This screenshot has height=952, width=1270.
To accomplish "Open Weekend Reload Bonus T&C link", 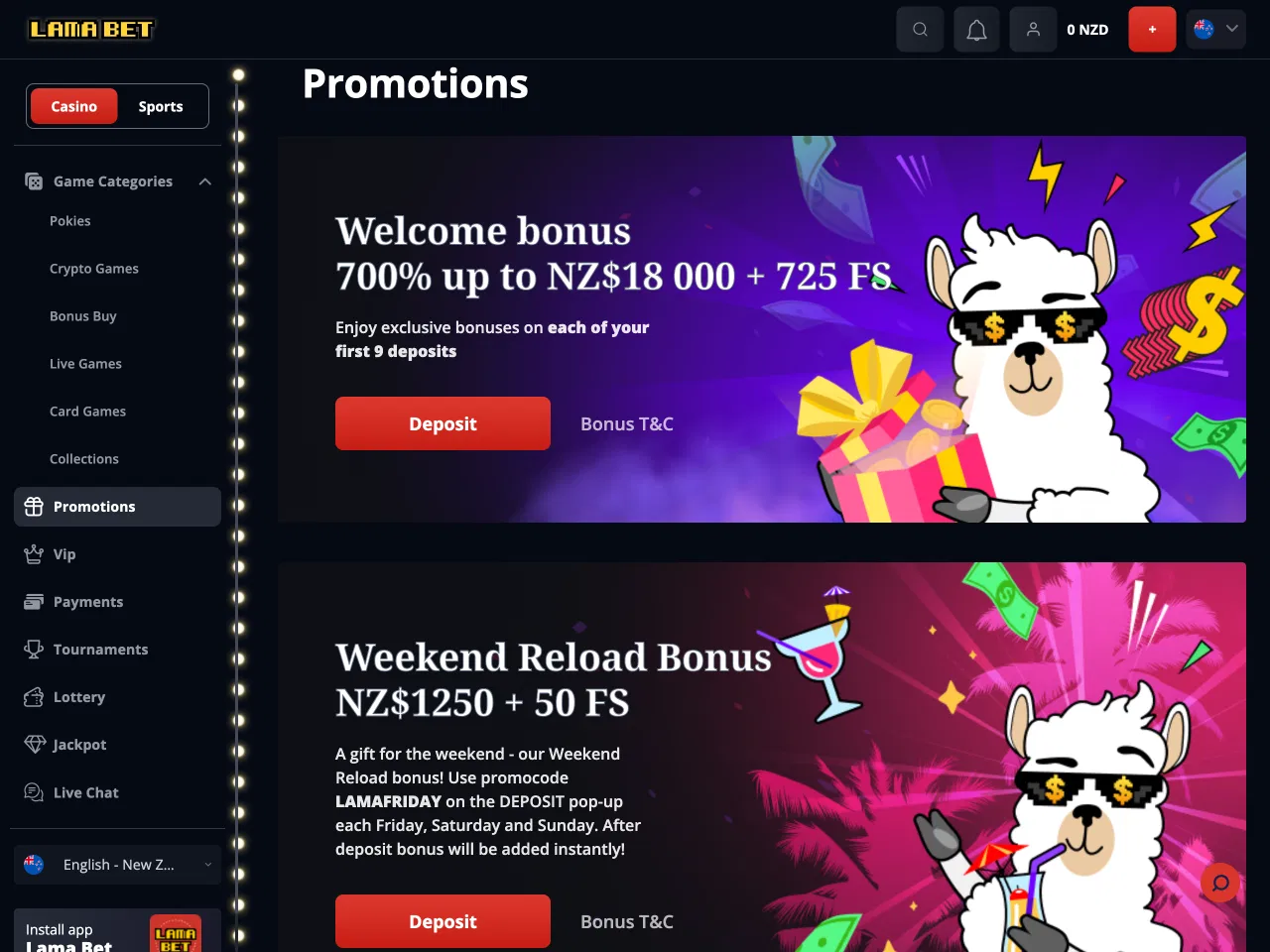I will coord(627,921).
